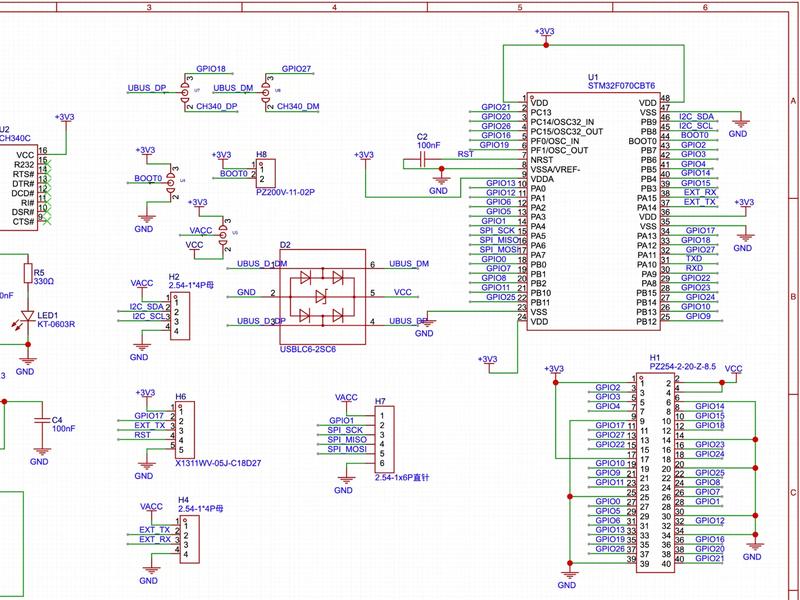
Task: Click the no-connect marker on RTS# pin
Action: point(46,172)
